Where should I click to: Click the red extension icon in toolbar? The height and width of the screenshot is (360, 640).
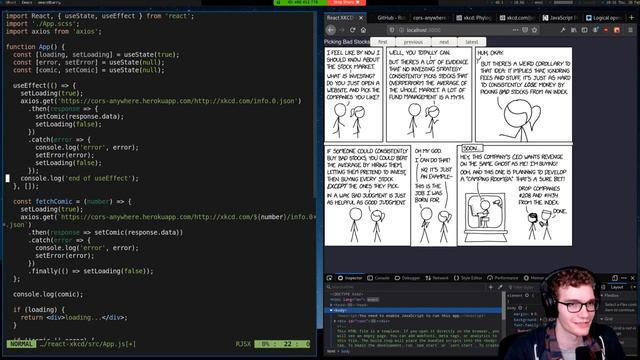tap(617, 30)
